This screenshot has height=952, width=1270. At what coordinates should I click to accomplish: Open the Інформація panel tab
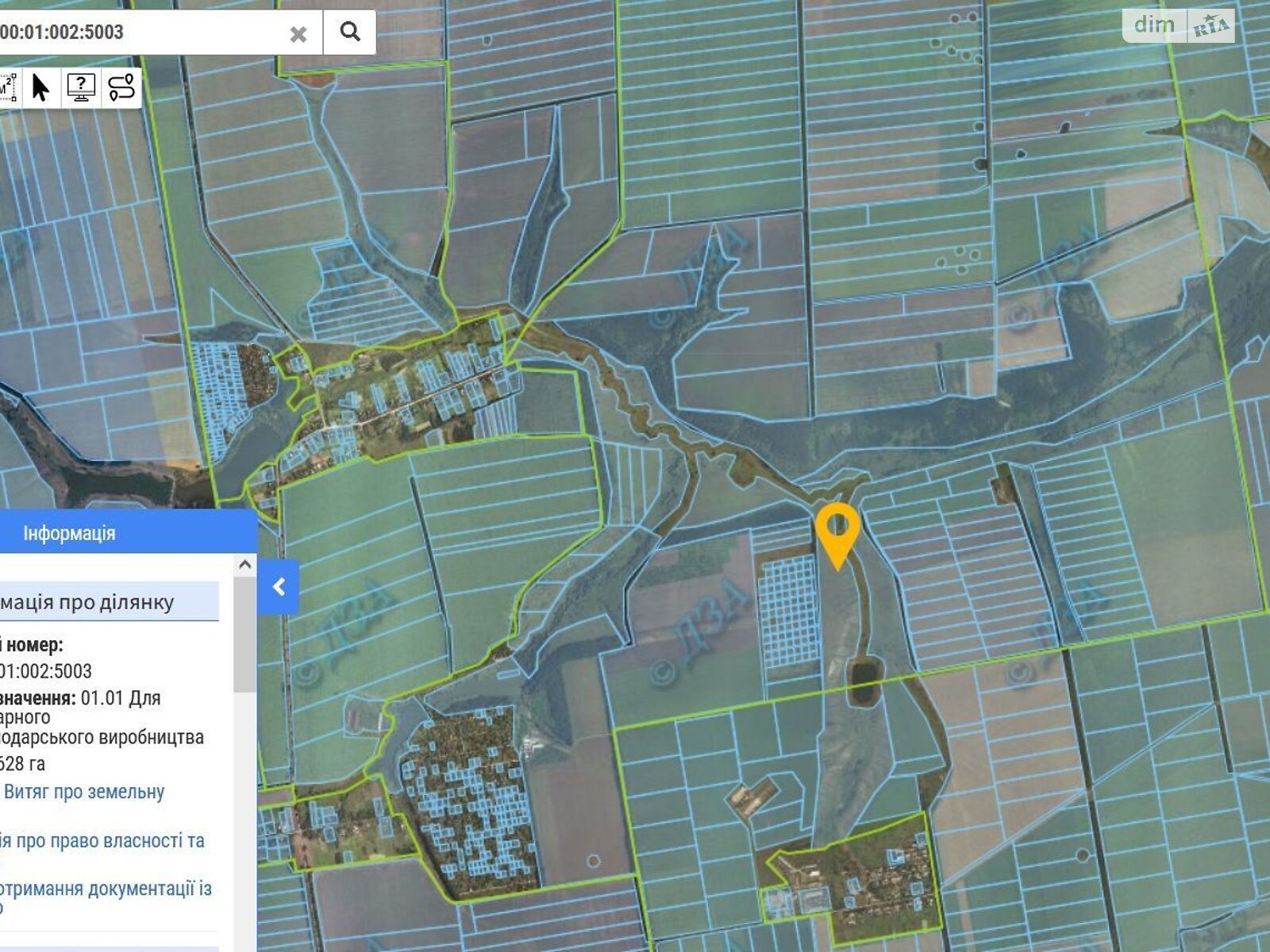click(69, 533)
